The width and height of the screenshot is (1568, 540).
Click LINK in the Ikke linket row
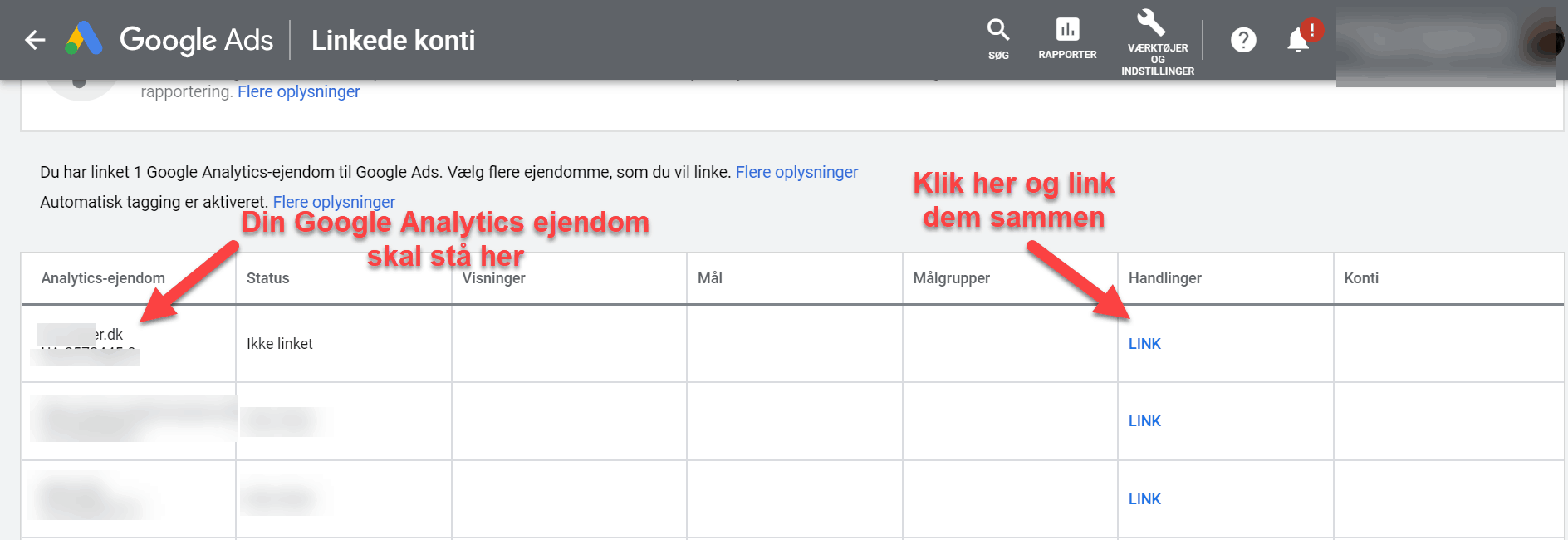point(1144,344)
